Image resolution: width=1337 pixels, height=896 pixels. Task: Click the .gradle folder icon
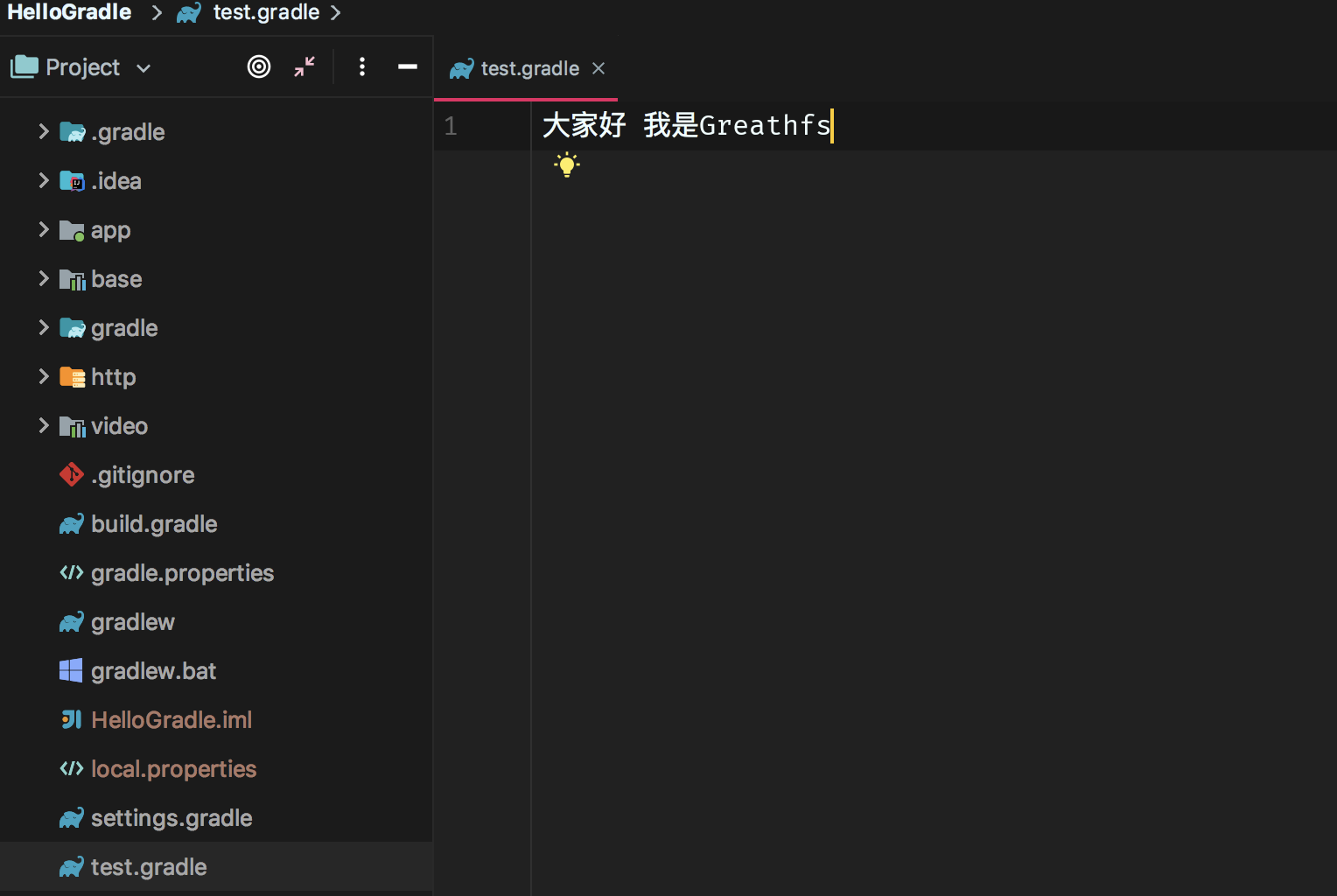click(72, 132)
